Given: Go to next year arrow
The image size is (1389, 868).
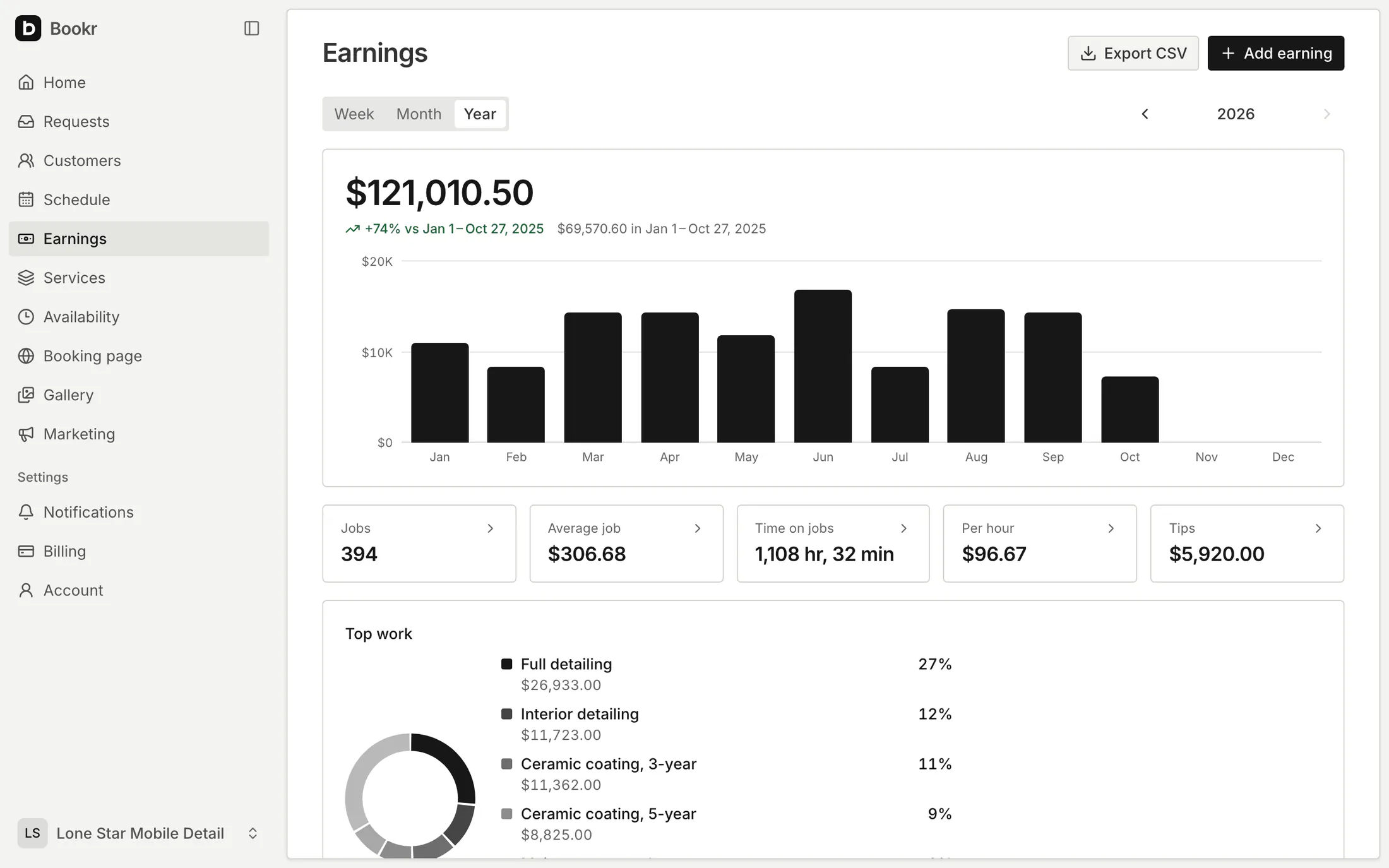Looking at the screenshot, I should coord(1326,114).
